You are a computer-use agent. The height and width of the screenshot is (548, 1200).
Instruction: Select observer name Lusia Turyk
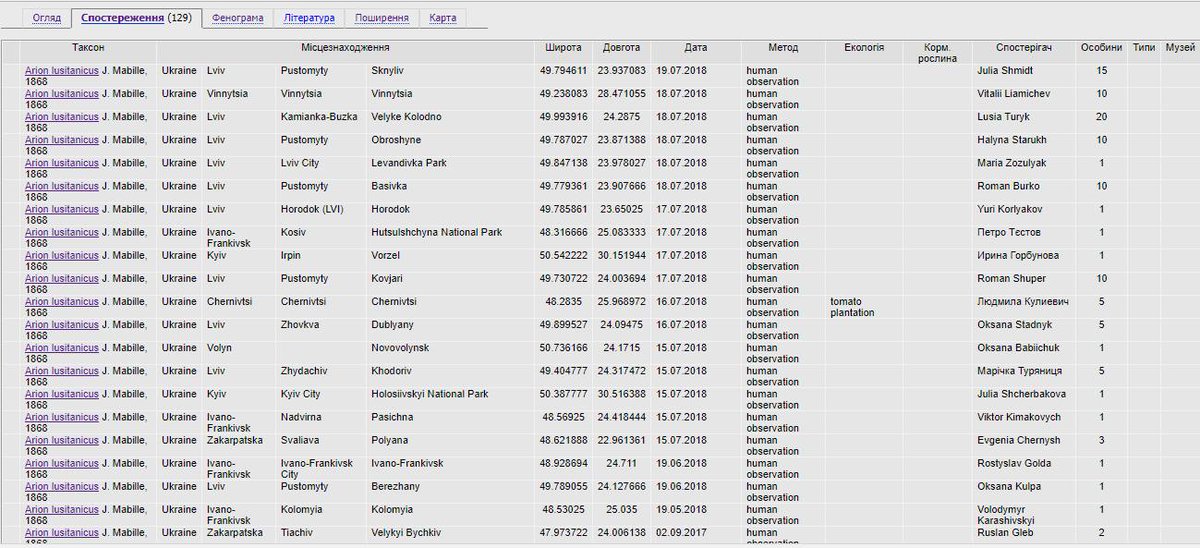point(1005,116)
